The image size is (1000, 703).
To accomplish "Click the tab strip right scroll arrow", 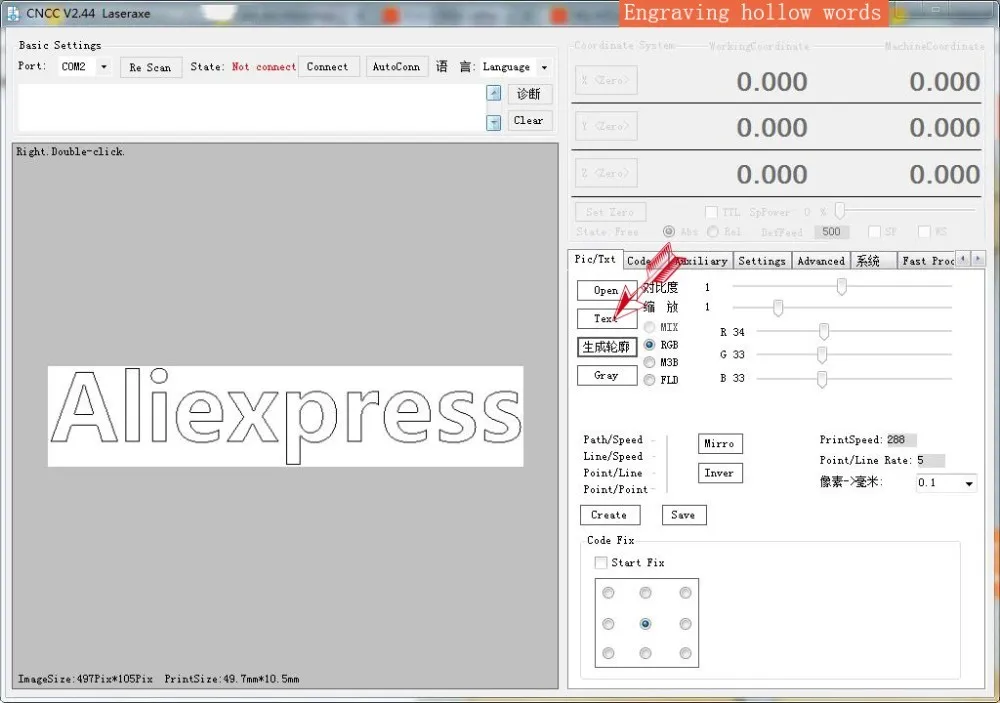I will 978,258.
